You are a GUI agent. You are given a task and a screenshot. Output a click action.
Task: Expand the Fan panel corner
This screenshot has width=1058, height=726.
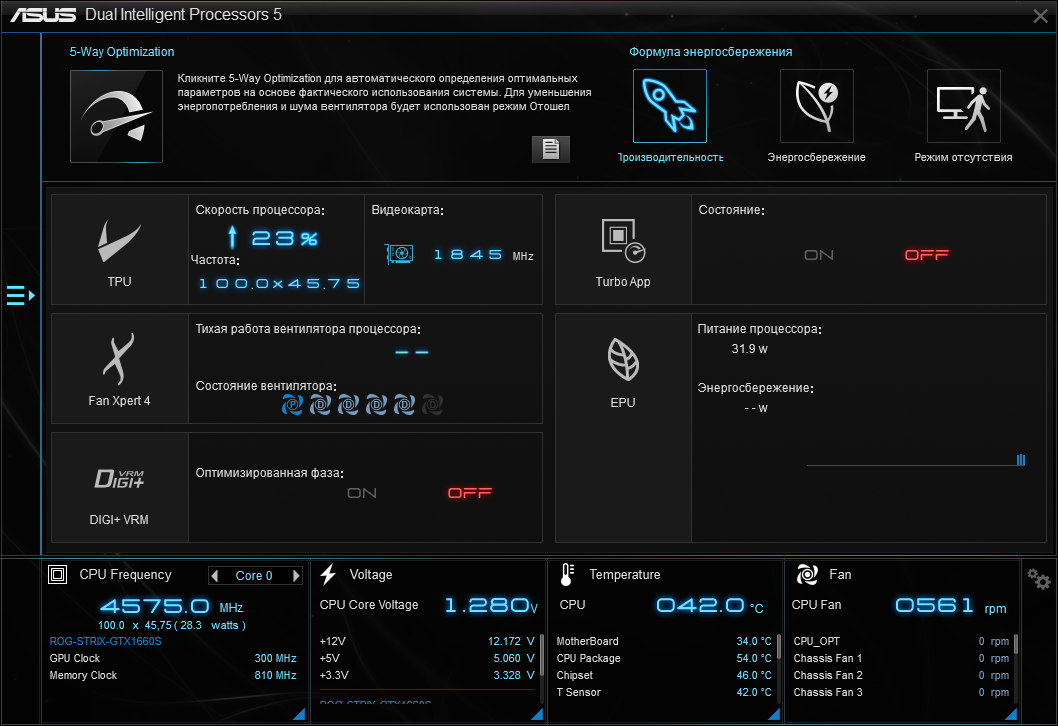point(1011,714)
